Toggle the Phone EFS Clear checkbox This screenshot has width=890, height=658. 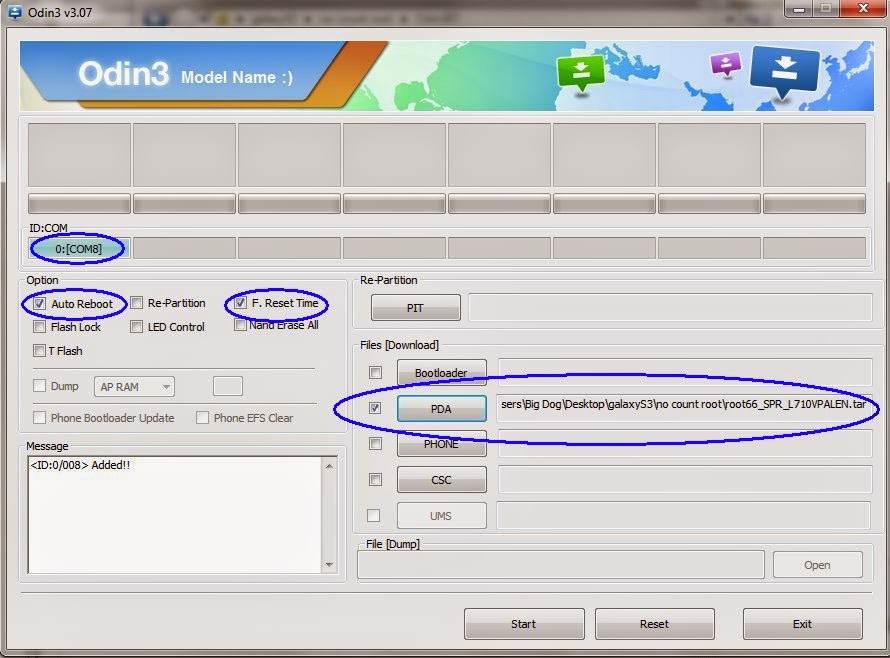202,418
